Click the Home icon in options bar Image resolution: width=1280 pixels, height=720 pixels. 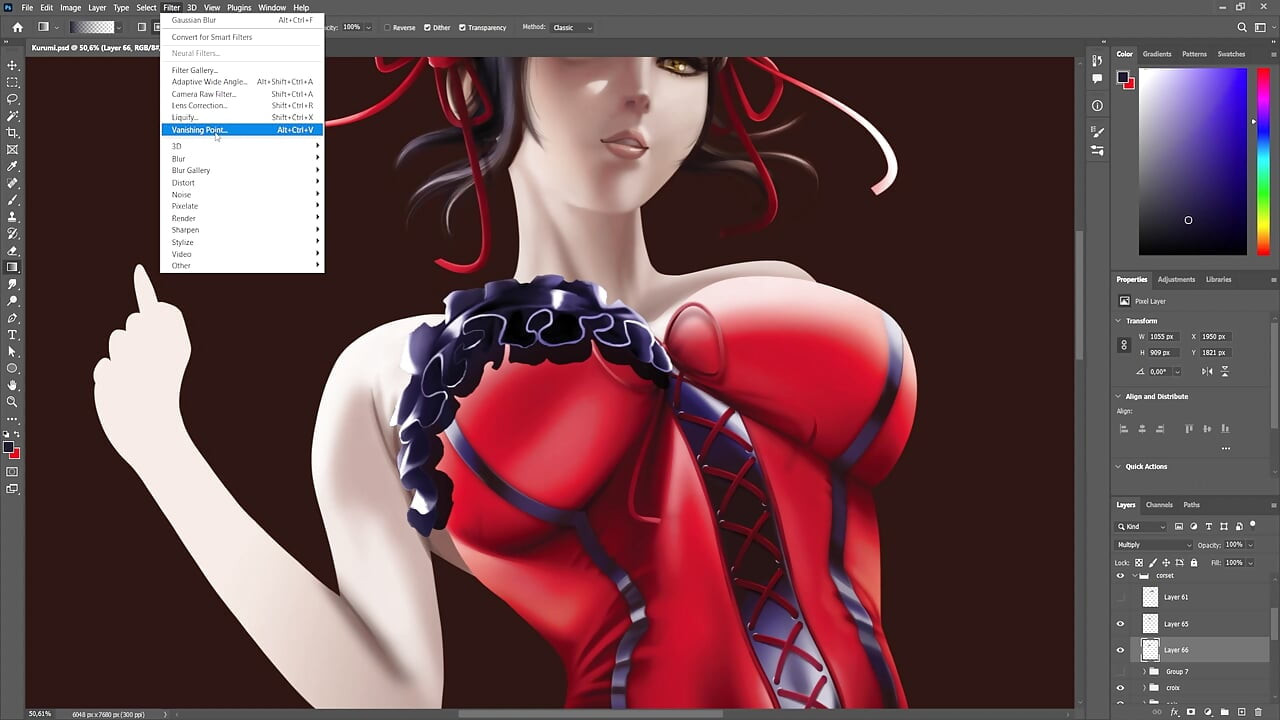point(17,27)
